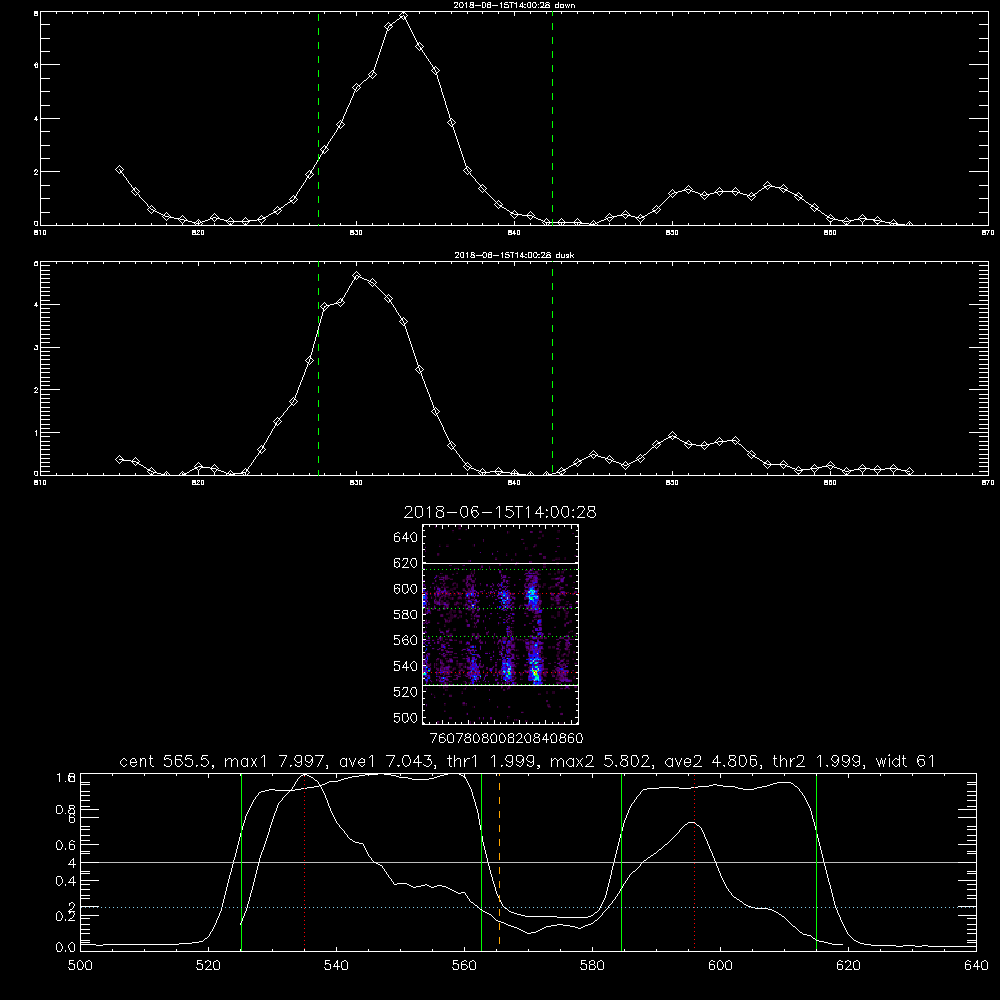The image size is (1000, 1000).
Task: Click the highest data point of the dusk curve
Action: pyautogui.click(x=357, y=276)
